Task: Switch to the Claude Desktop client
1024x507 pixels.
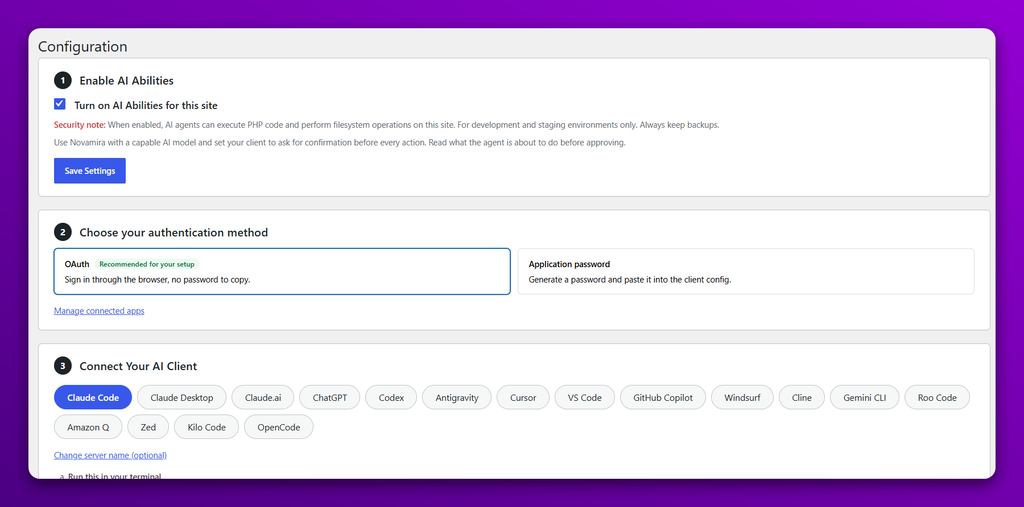Action: [182, 397]
